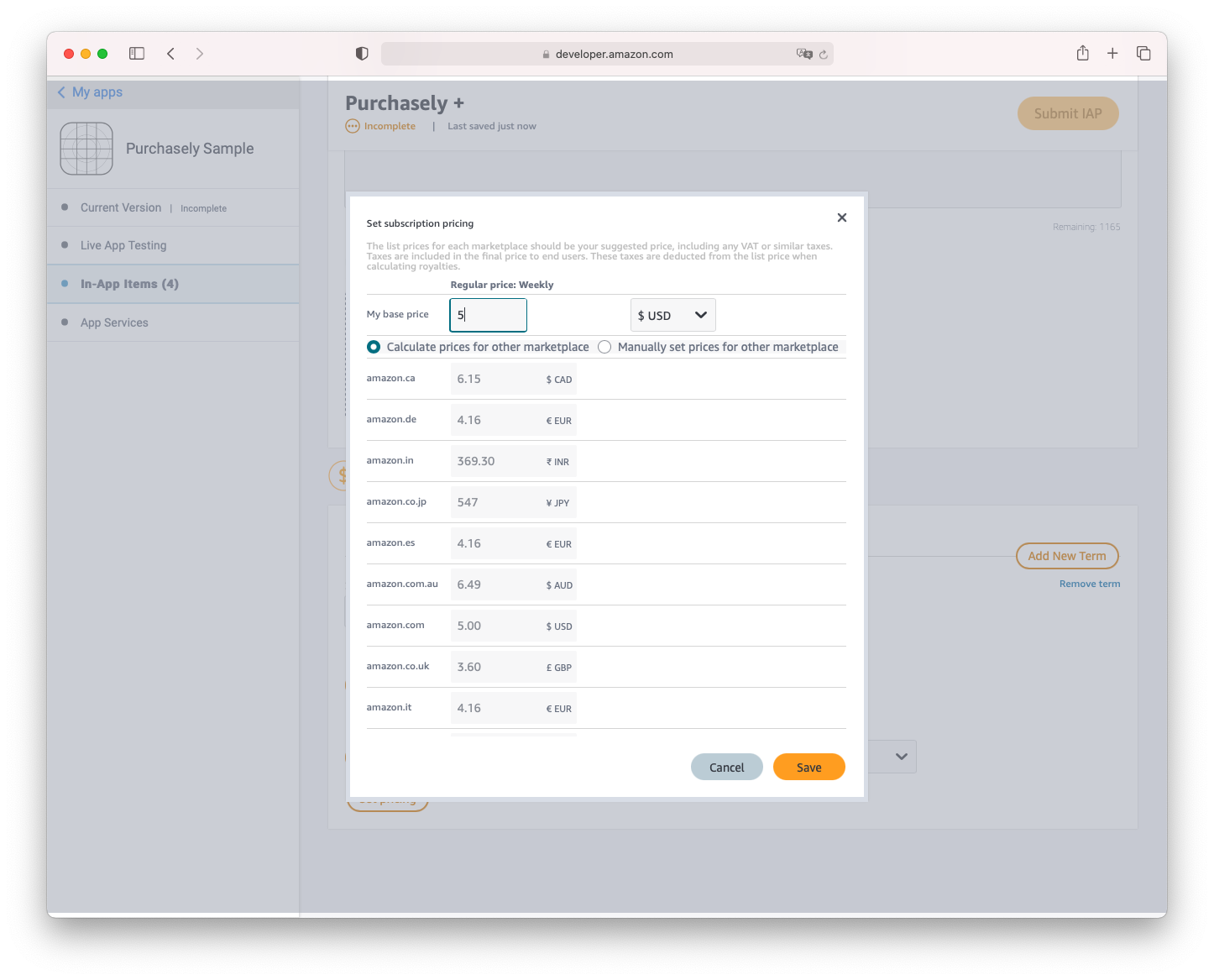Click the amazon.co.uk marketplace label

click(x=398, y=667)
